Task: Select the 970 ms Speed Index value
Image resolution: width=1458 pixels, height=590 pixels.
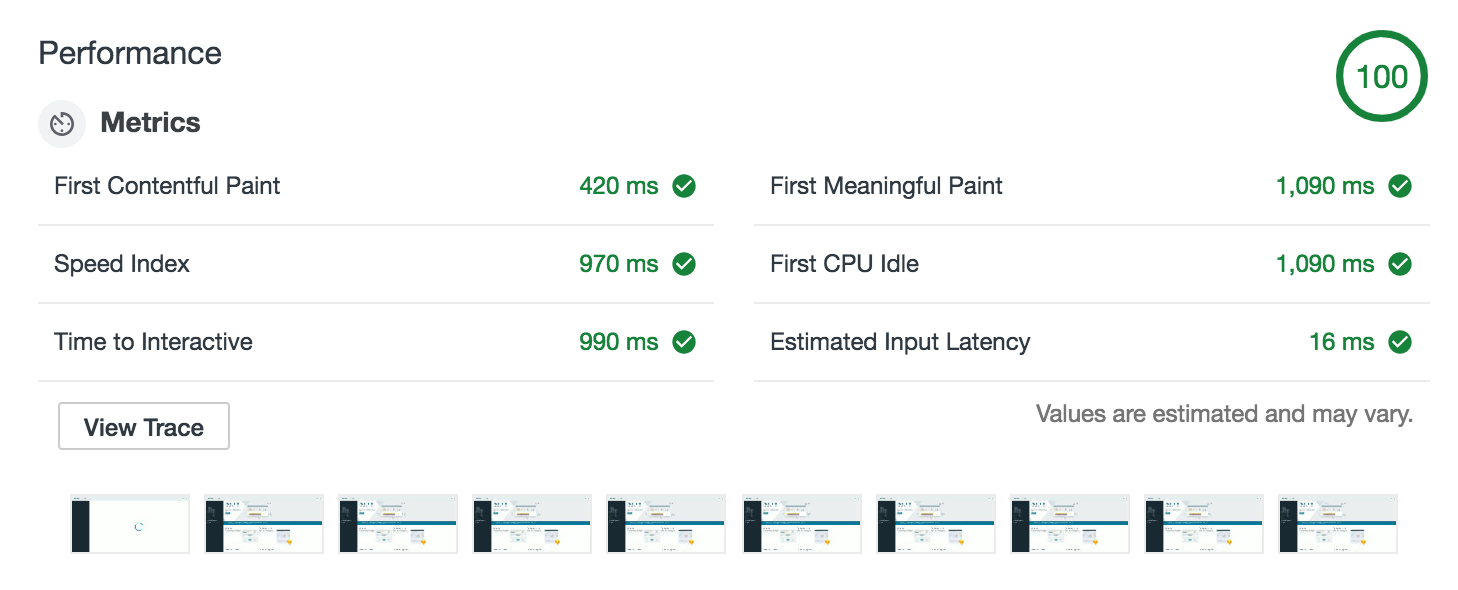Action: pyautogui.click(x=619, y=264)
